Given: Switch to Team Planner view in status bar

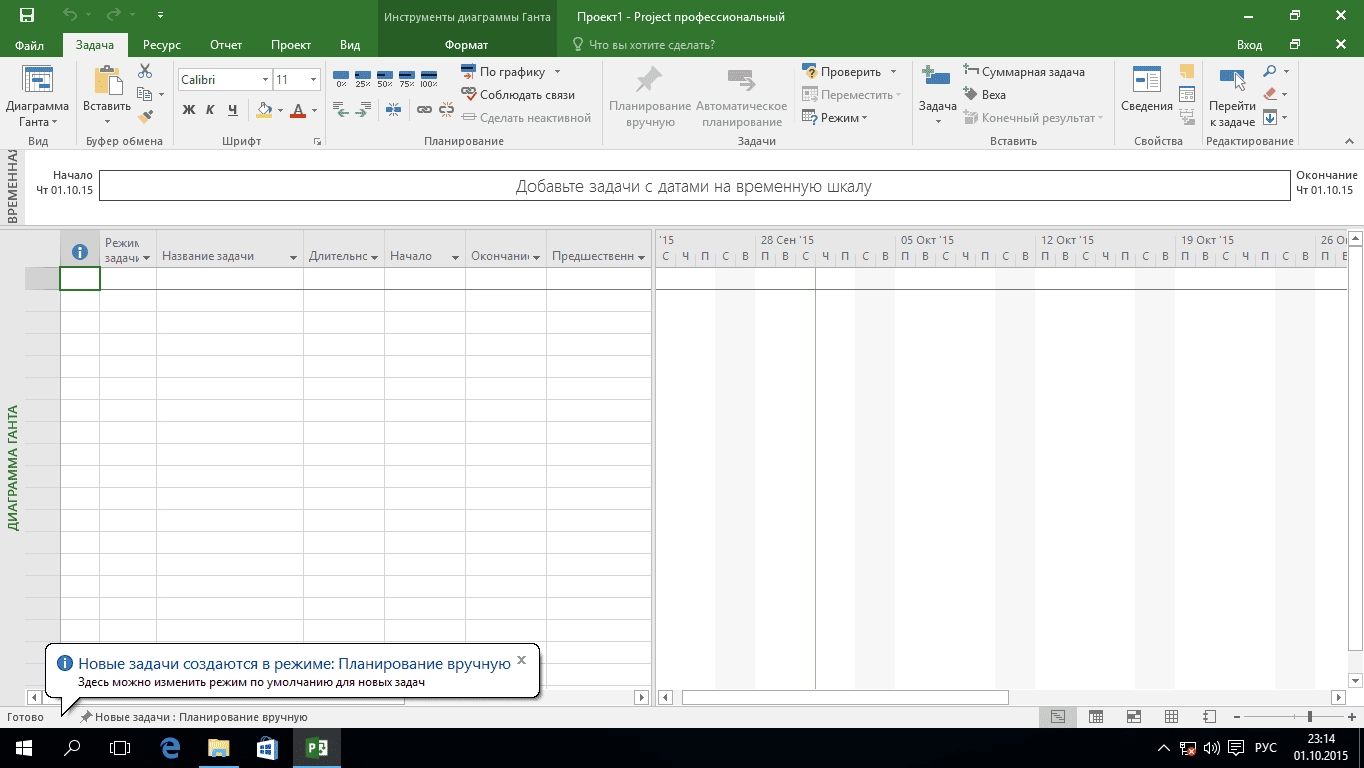Looking at the screenshot, I should [x=1134, y=717].
